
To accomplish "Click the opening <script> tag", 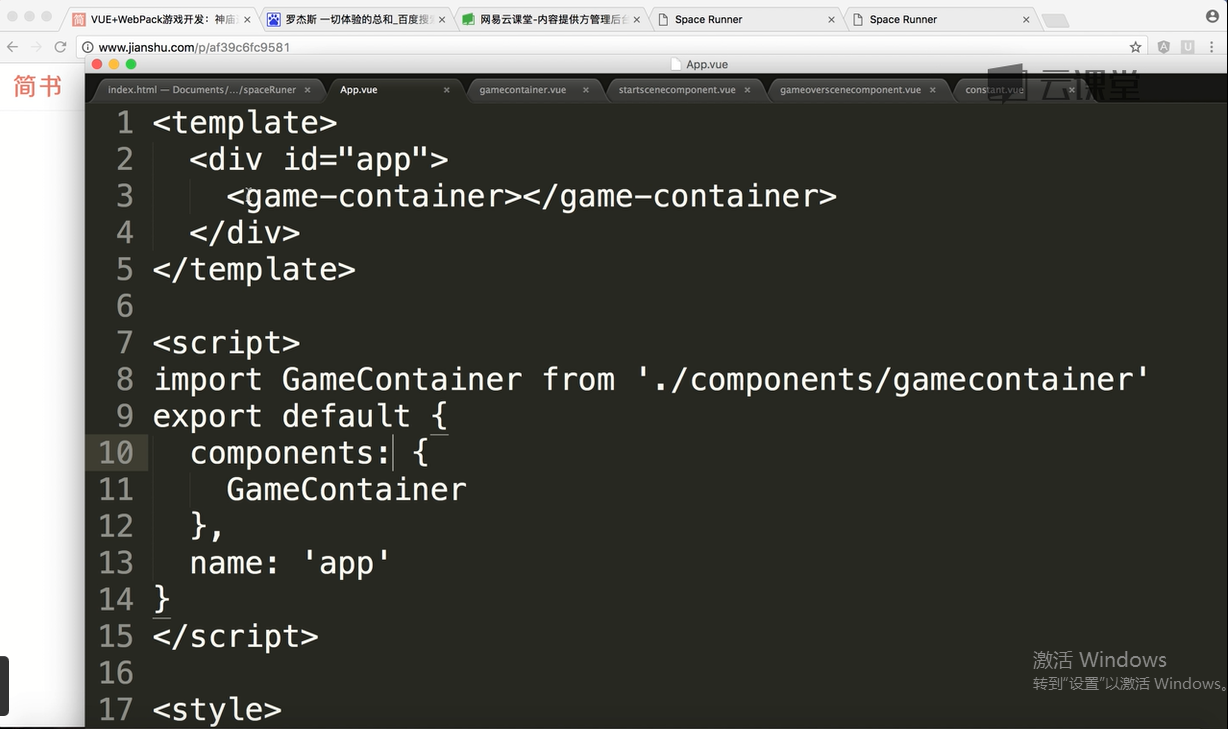I will (226, 343).
